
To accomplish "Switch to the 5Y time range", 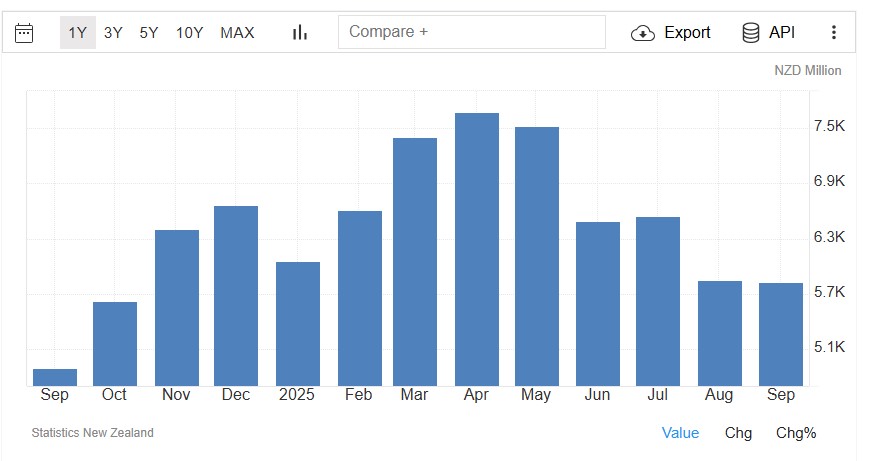I will [x=149, y=33].
